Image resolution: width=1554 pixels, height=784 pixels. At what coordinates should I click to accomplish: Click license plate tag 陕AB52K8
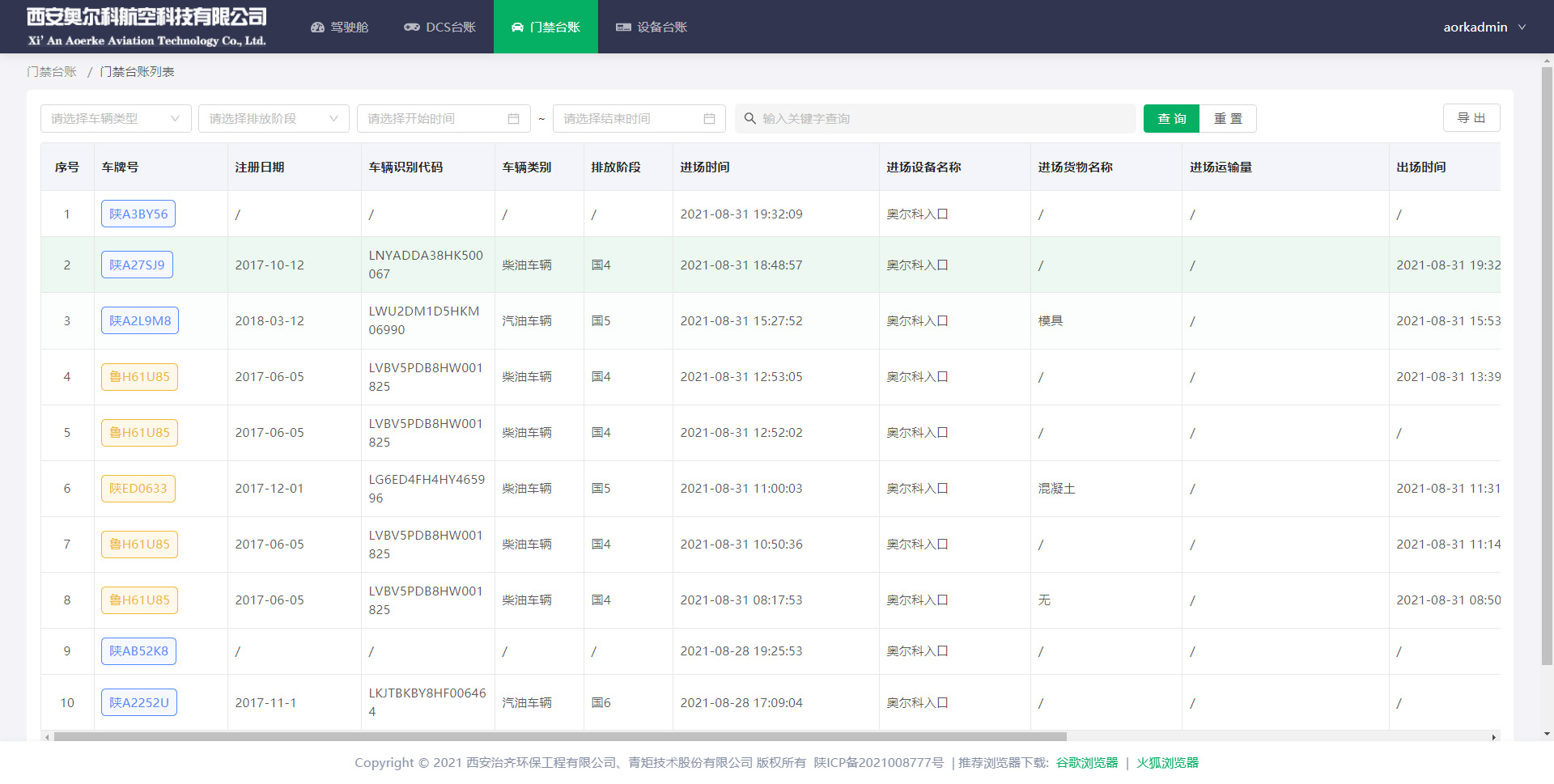coord(138,651)
